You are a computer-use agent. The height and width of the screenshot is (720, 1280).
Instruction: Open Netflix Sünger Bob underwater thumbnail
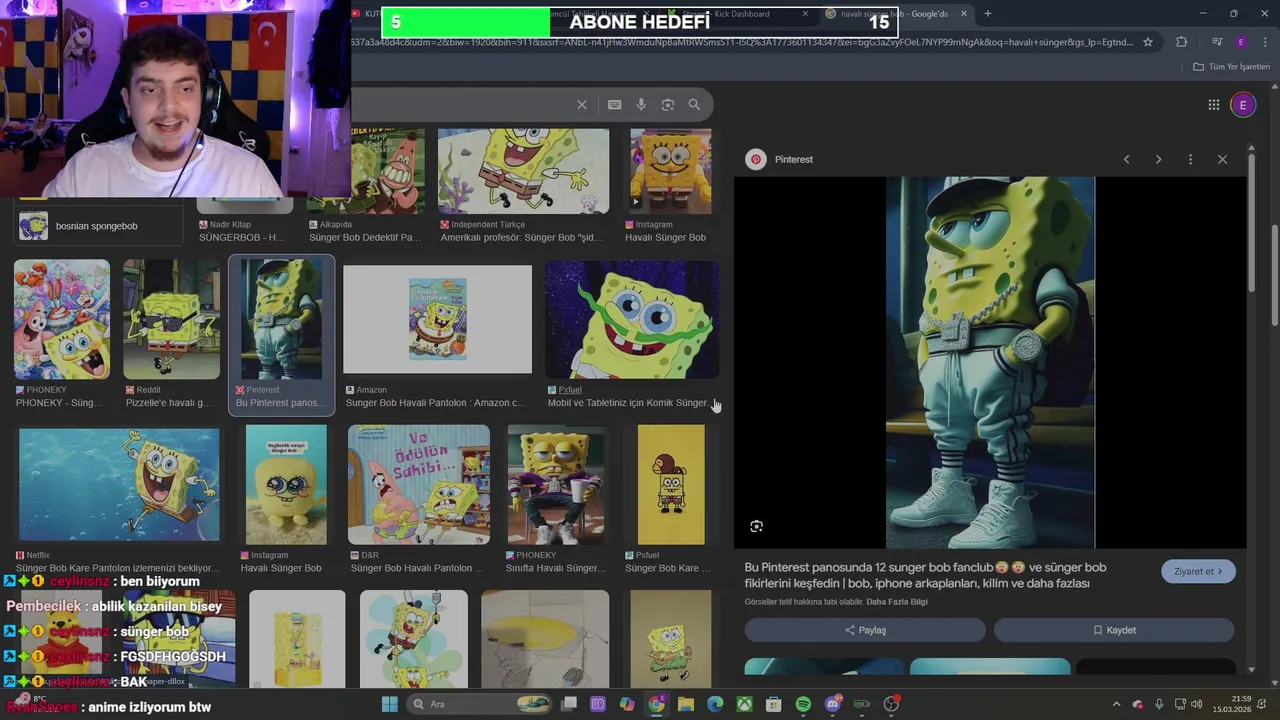click(x=119, y=484)
